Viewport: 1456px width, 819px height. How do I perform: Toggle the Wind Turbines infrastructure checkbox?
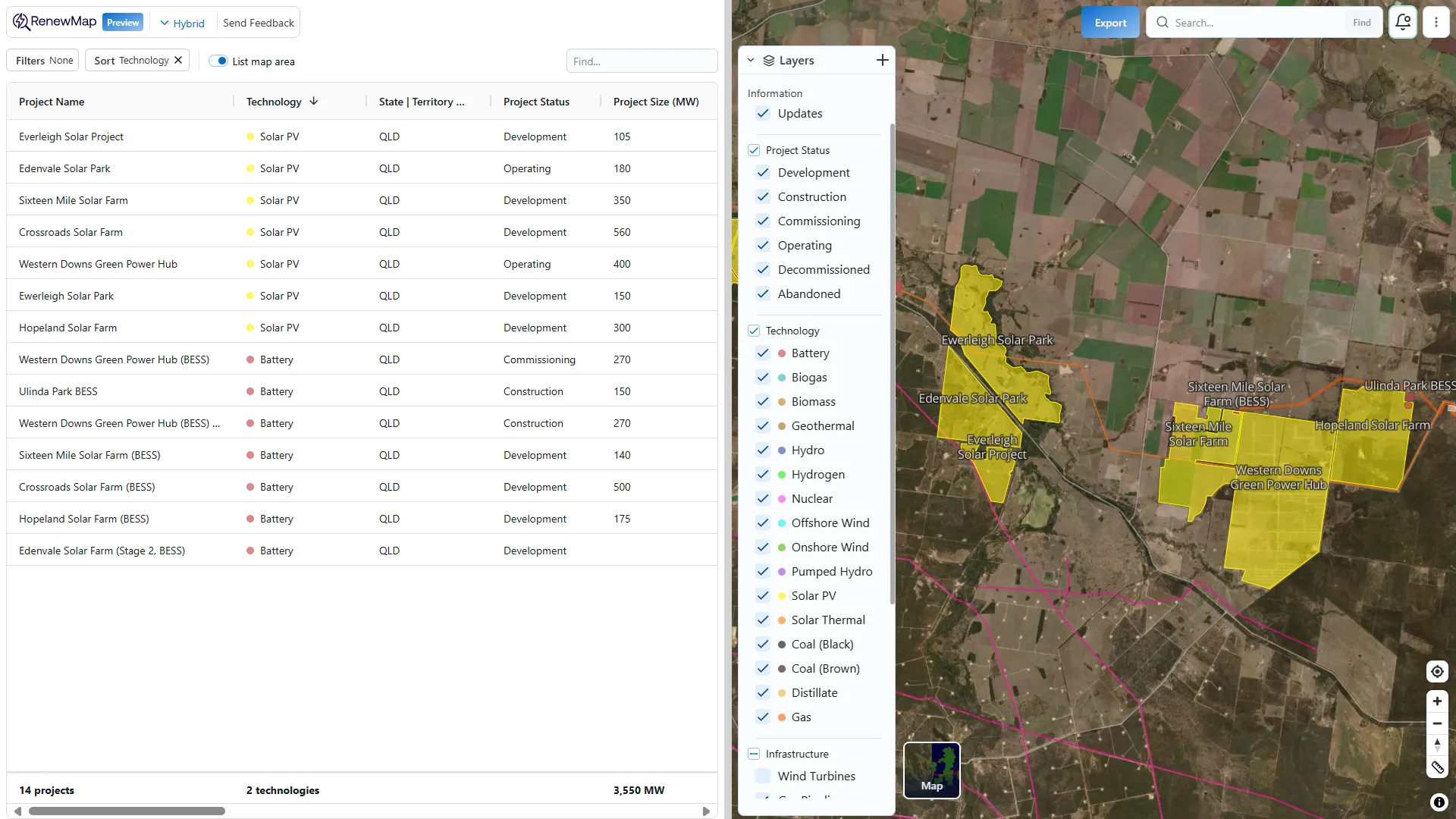[763, 776]
